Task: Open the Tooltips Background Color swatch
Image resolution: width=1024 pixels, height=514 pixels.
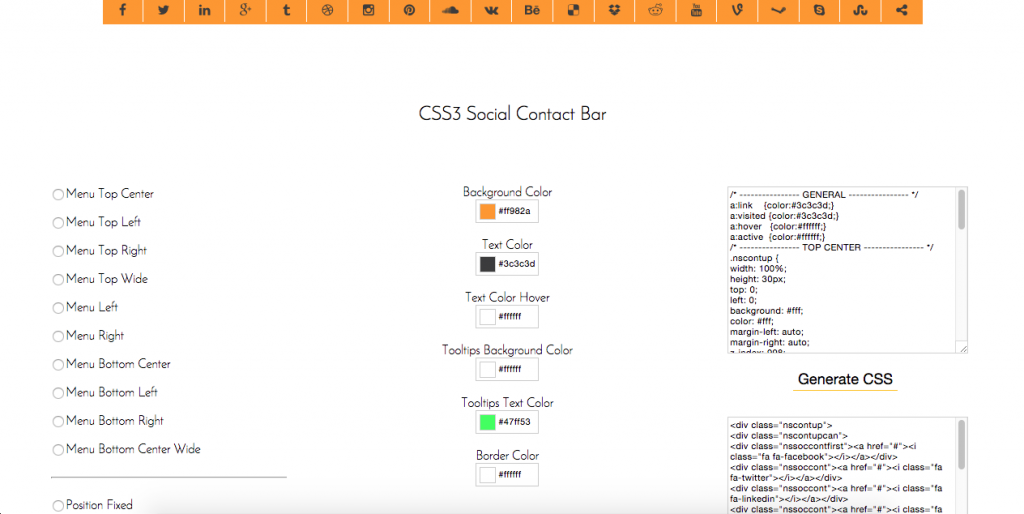Action: 487,370
